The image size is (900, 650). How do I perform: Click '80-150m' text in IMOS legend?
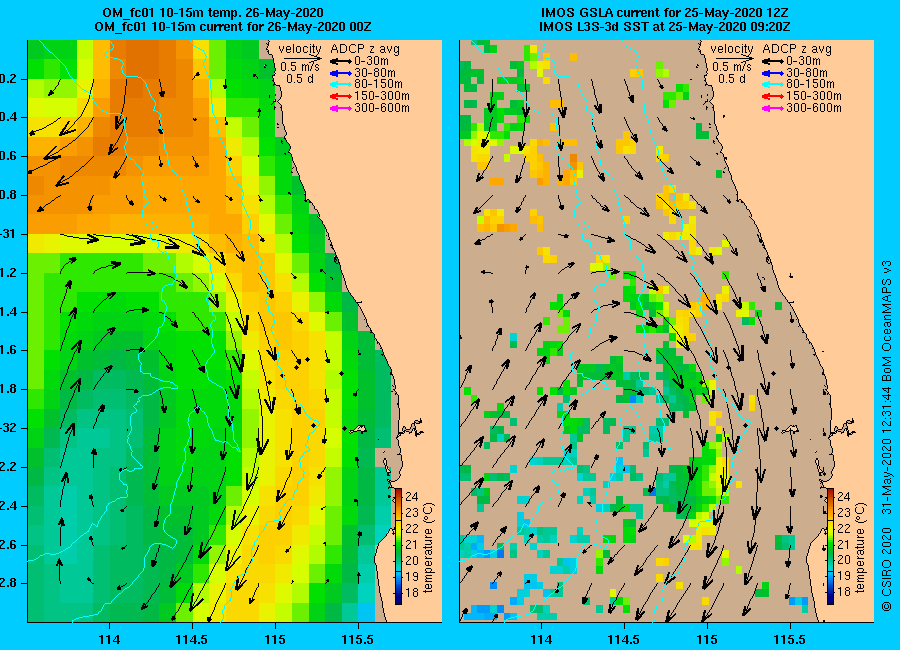[810, 84]
